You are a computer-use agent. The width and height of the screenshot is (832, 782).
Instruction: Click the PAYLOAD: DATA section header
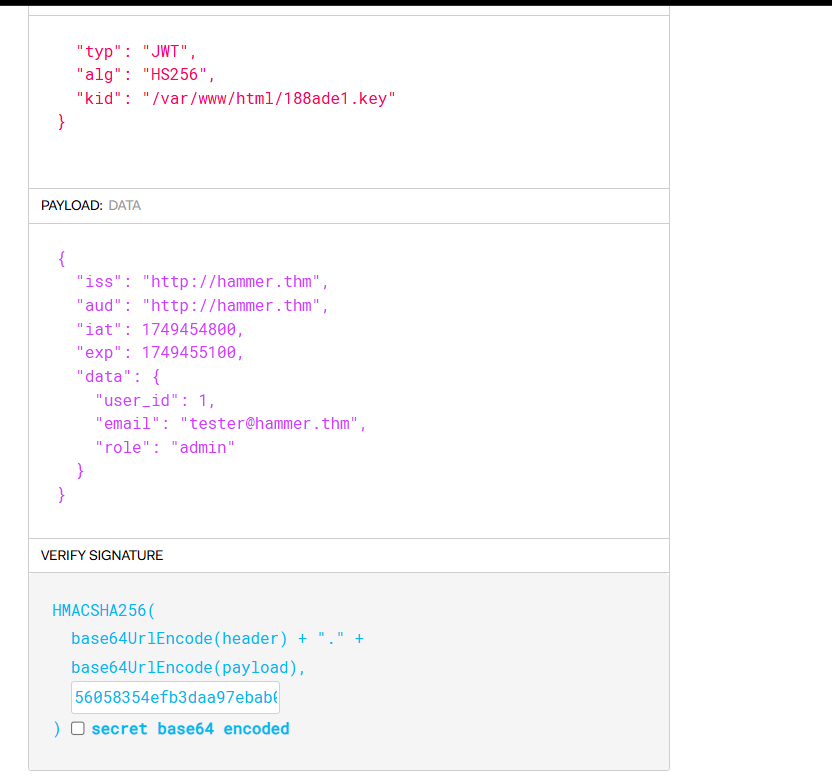91,205
